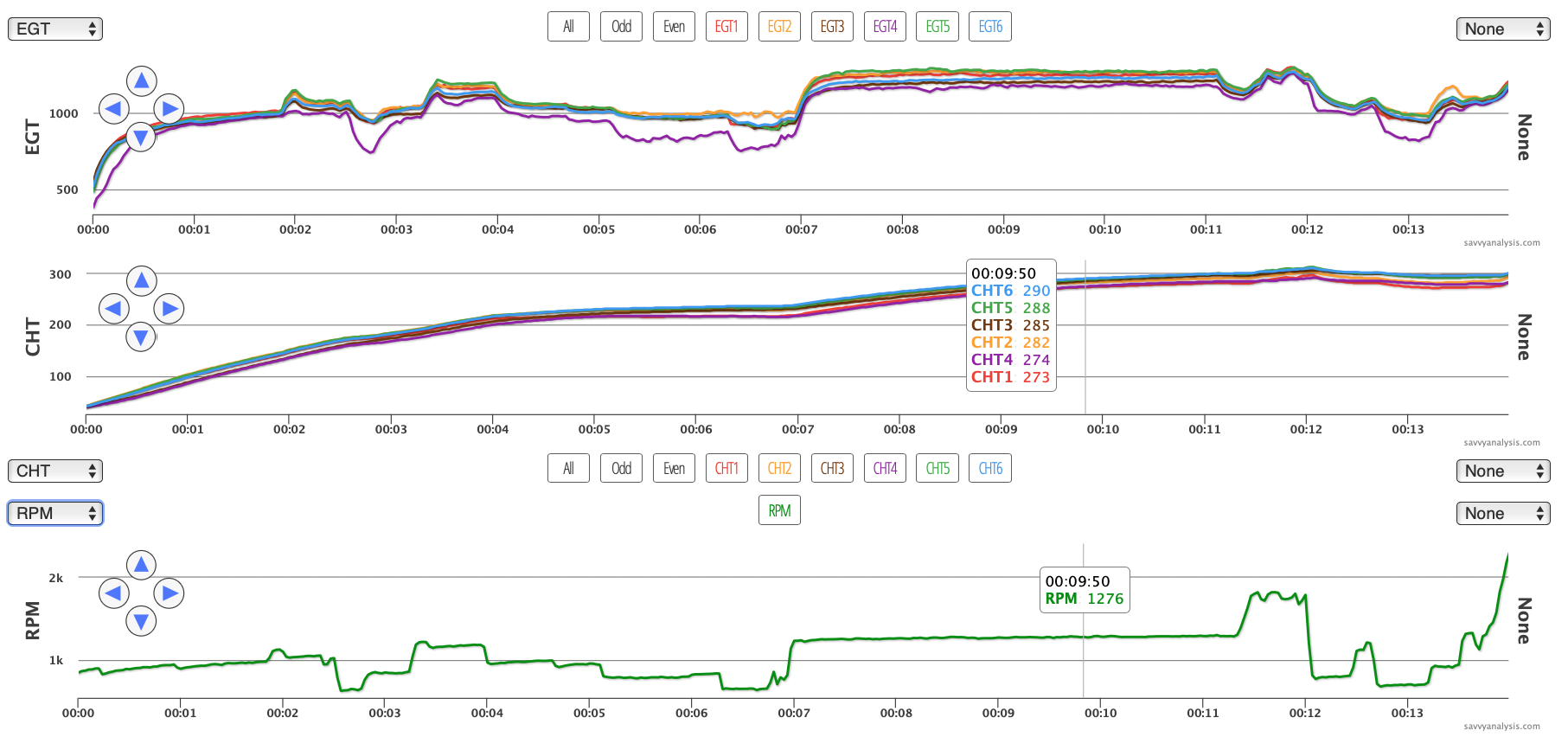The height and width of the screenshot is (737, 1568).
Task: Pan EGT chart right with arrow
Action: (x=169, y=109)
